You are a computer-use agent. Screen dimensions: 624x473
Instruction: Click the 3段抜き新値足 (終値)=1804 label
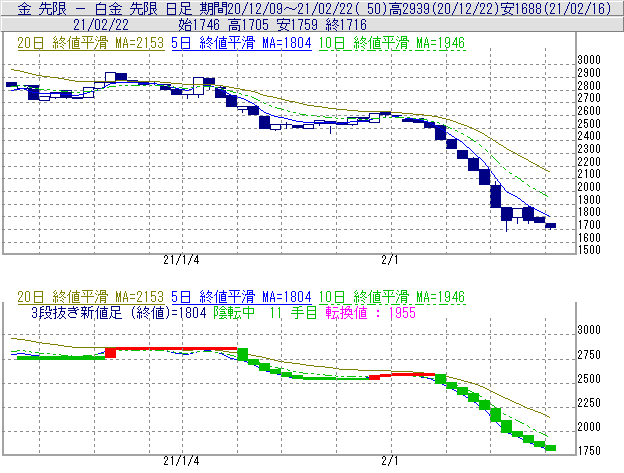point(119,313)
